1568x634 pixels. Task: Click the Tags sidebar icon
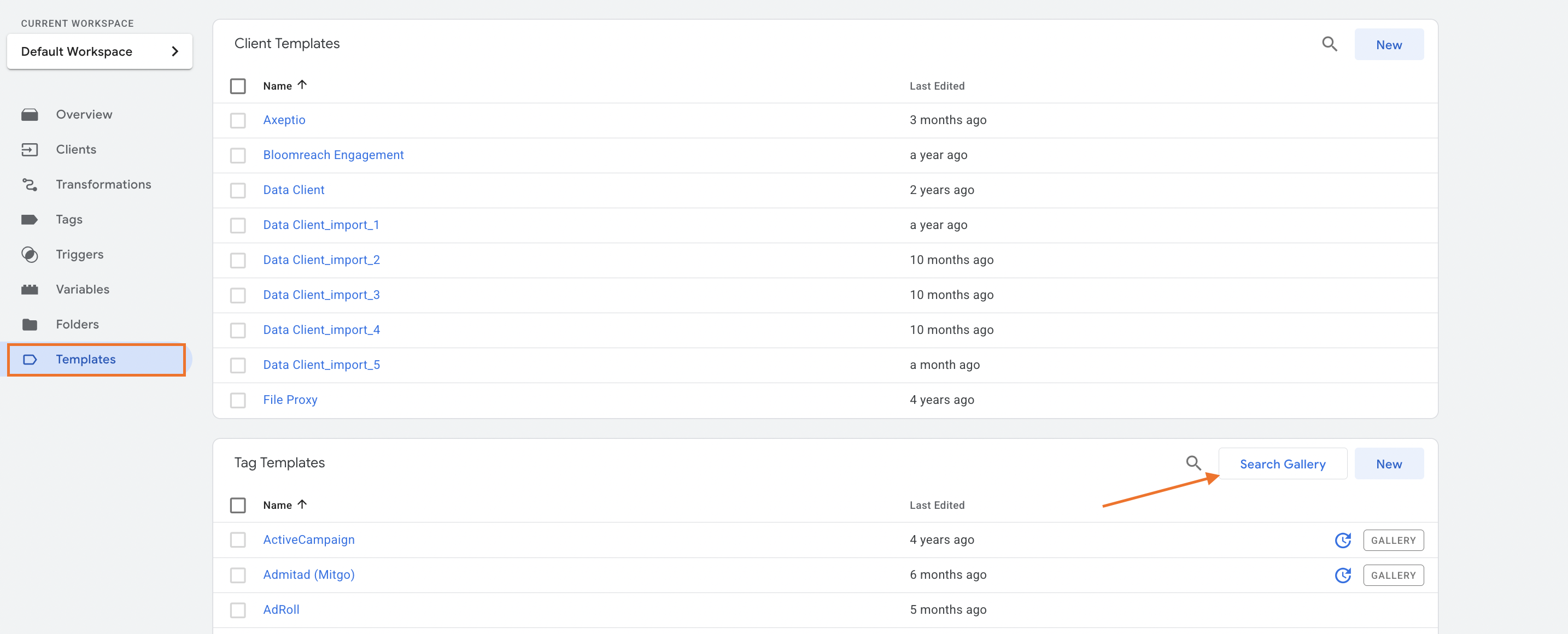click(29, 220)
